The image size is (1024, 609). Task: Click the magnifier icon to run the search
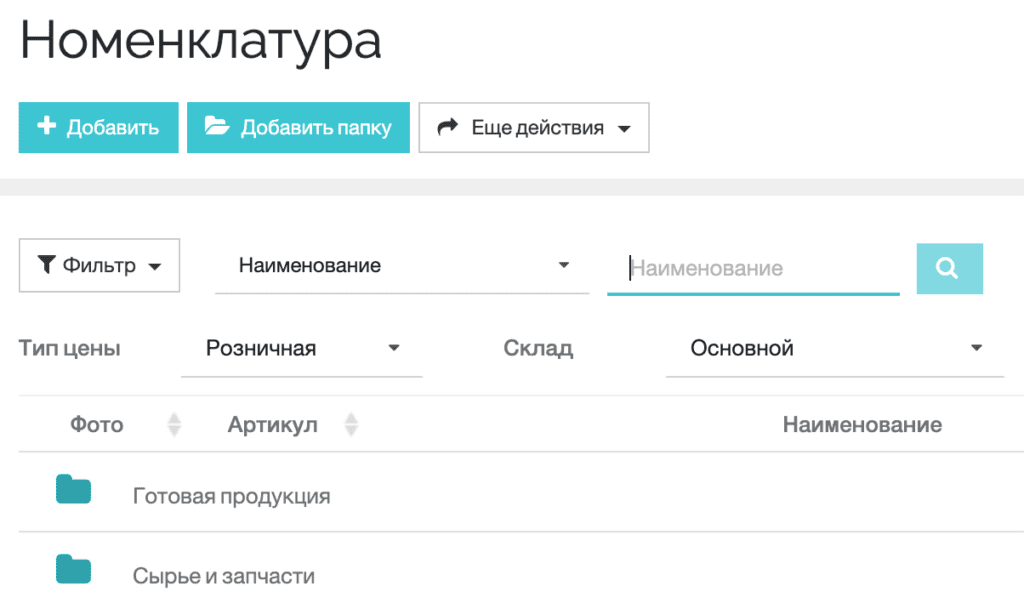coord(948,268)
